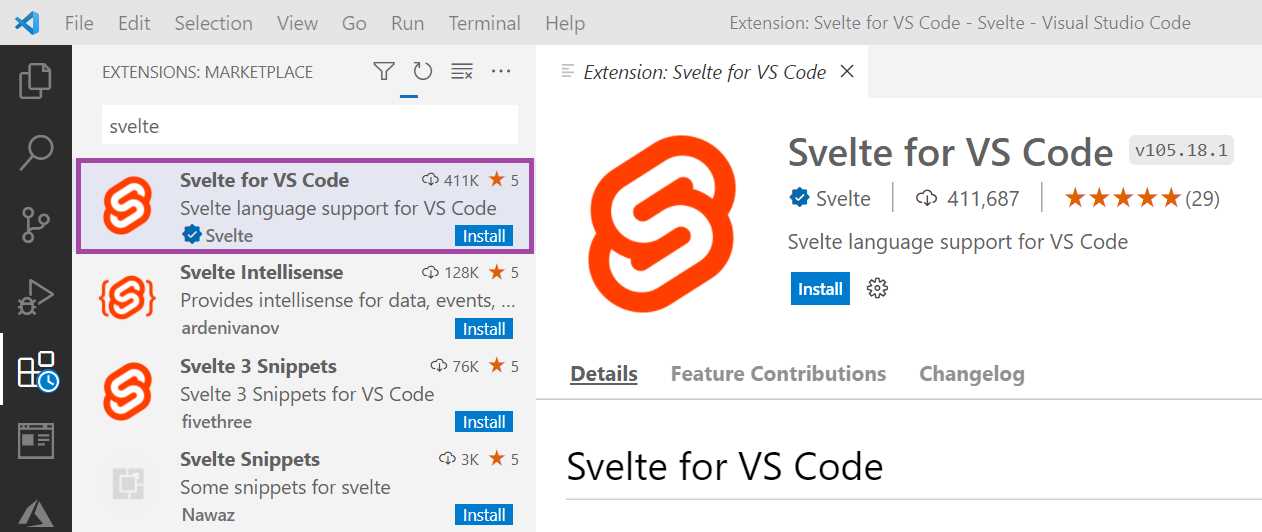This screenshot has width=1262, height=532.
Task: Open the Help menu
Action: click(565, 23)
